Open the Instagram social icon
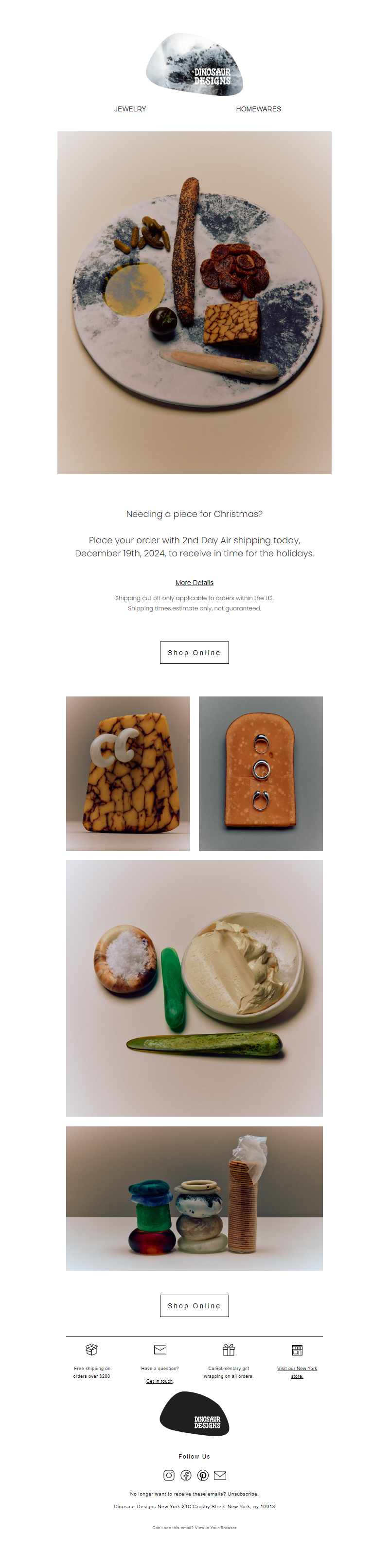 (x=169, y=1475)
